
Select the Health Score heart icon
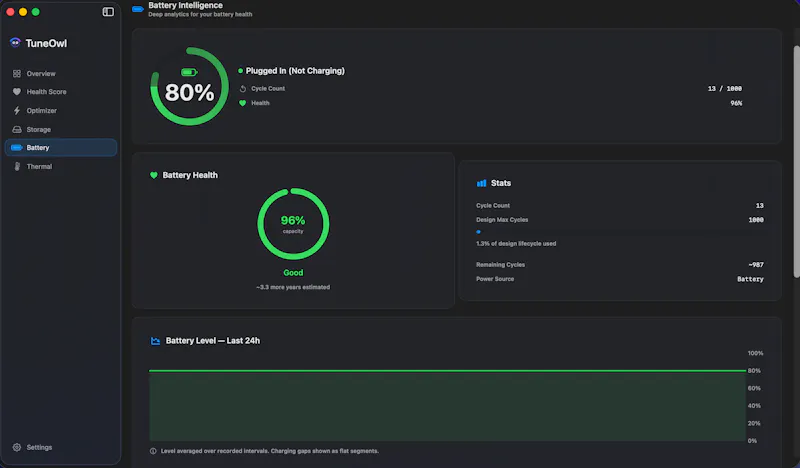[17, 92]
